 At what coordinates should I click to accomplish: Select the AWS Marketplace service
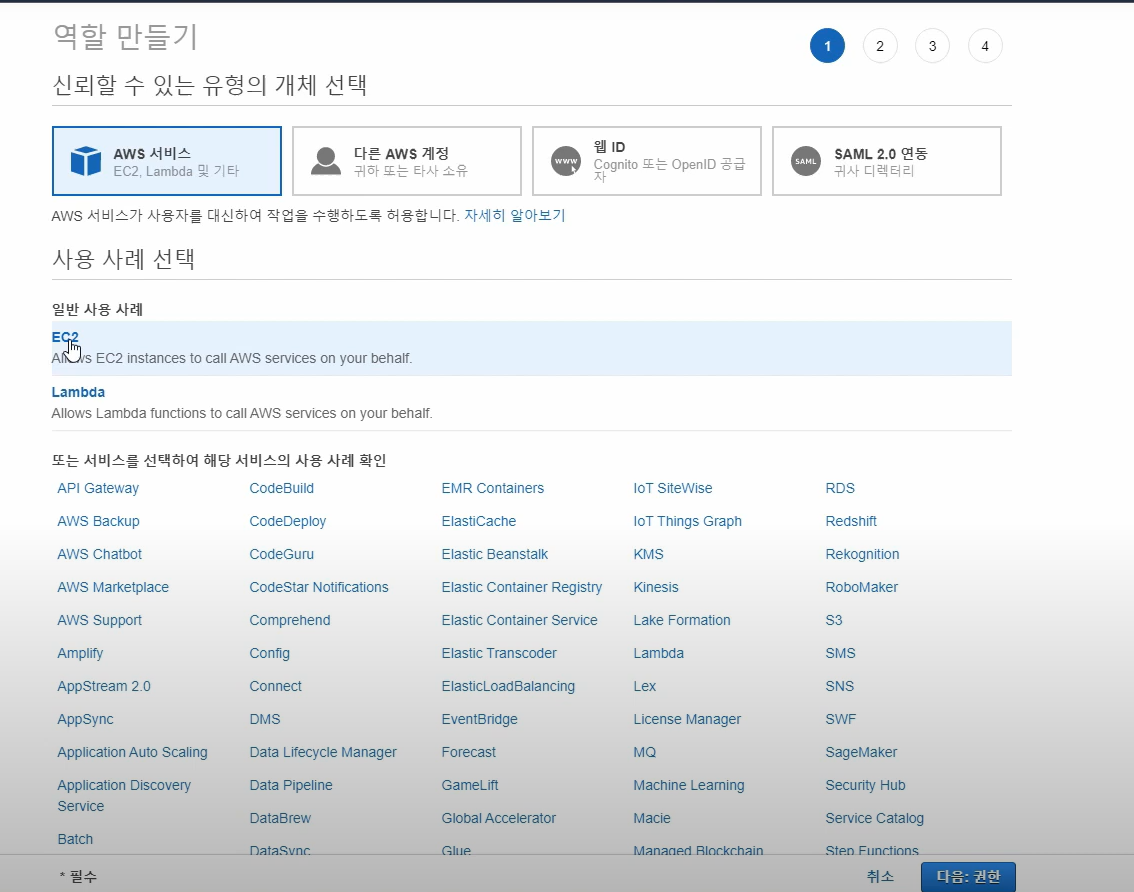(x=113, y=587)
